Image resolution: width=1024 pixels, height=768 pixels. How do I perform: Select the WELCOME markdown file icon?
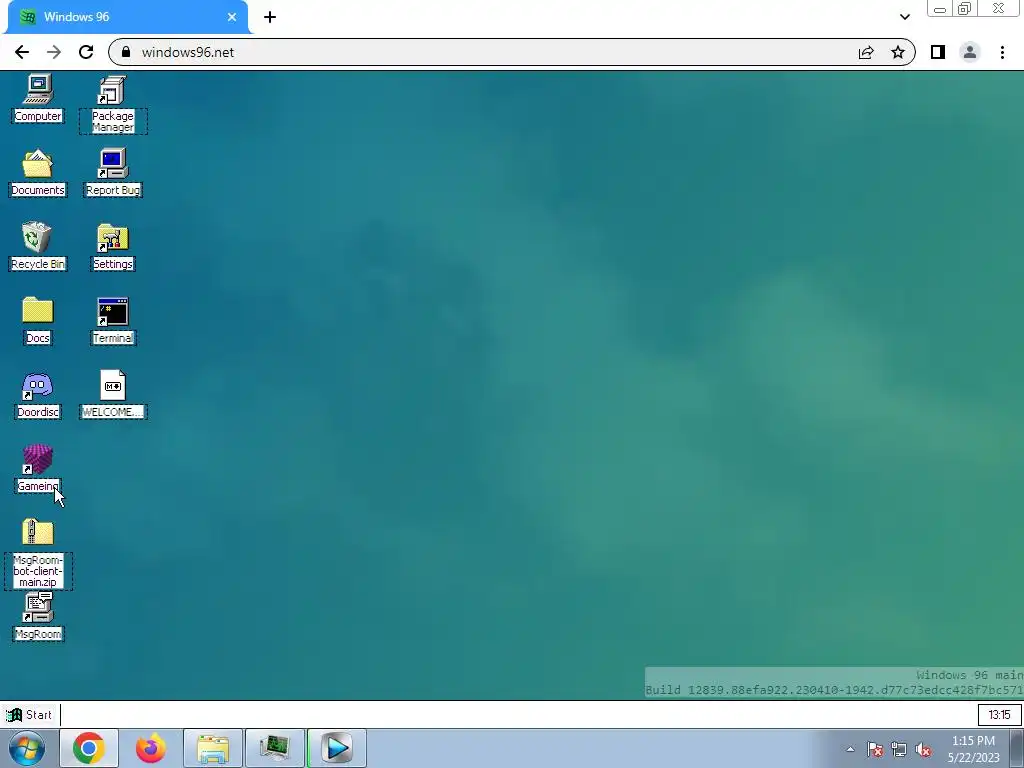[x=113, y=394]
